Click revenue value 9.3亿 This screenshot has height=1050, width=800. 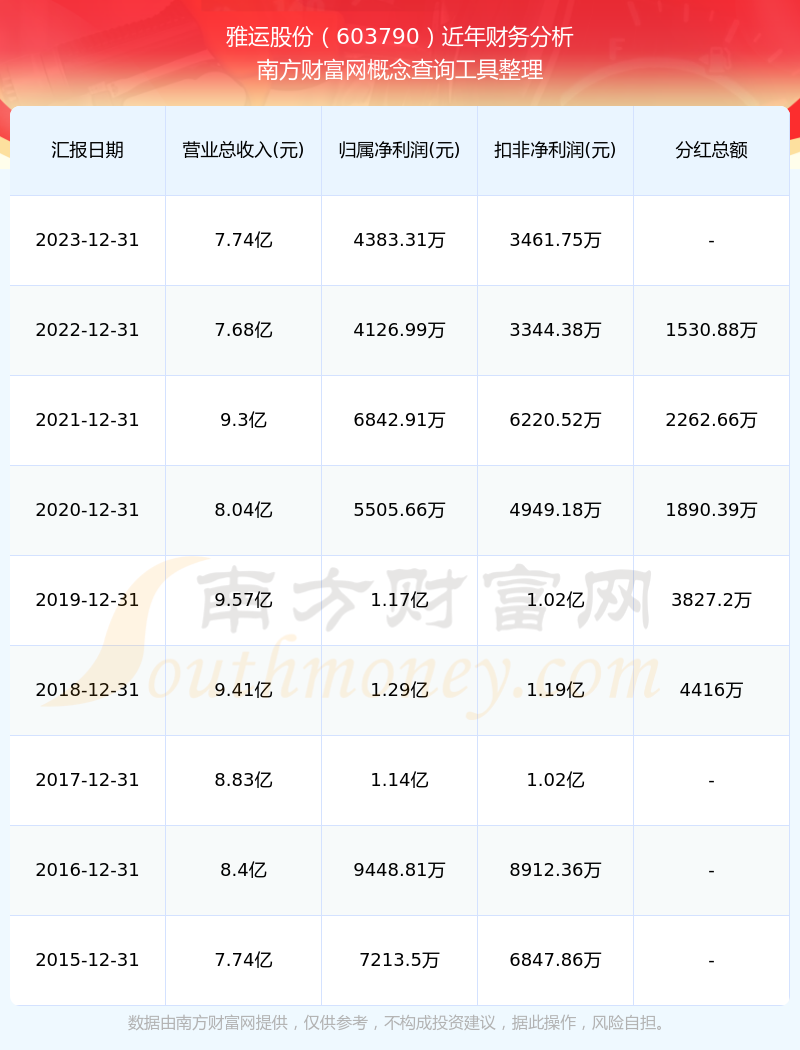244,421
